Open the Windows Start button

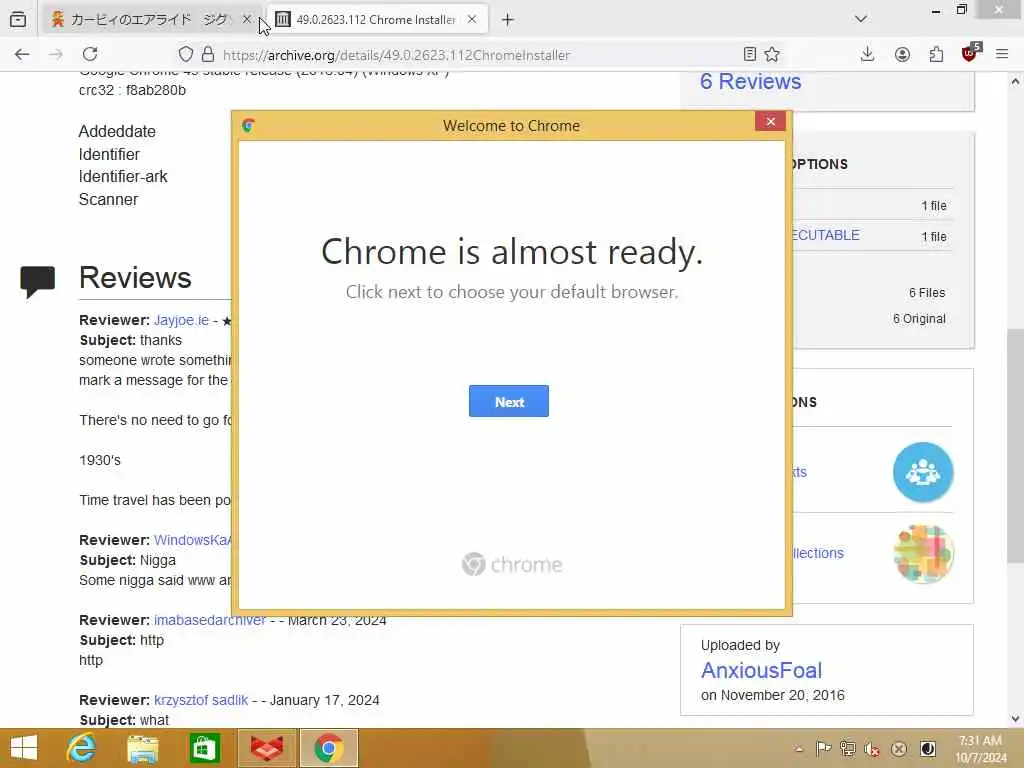coord(24,748)
